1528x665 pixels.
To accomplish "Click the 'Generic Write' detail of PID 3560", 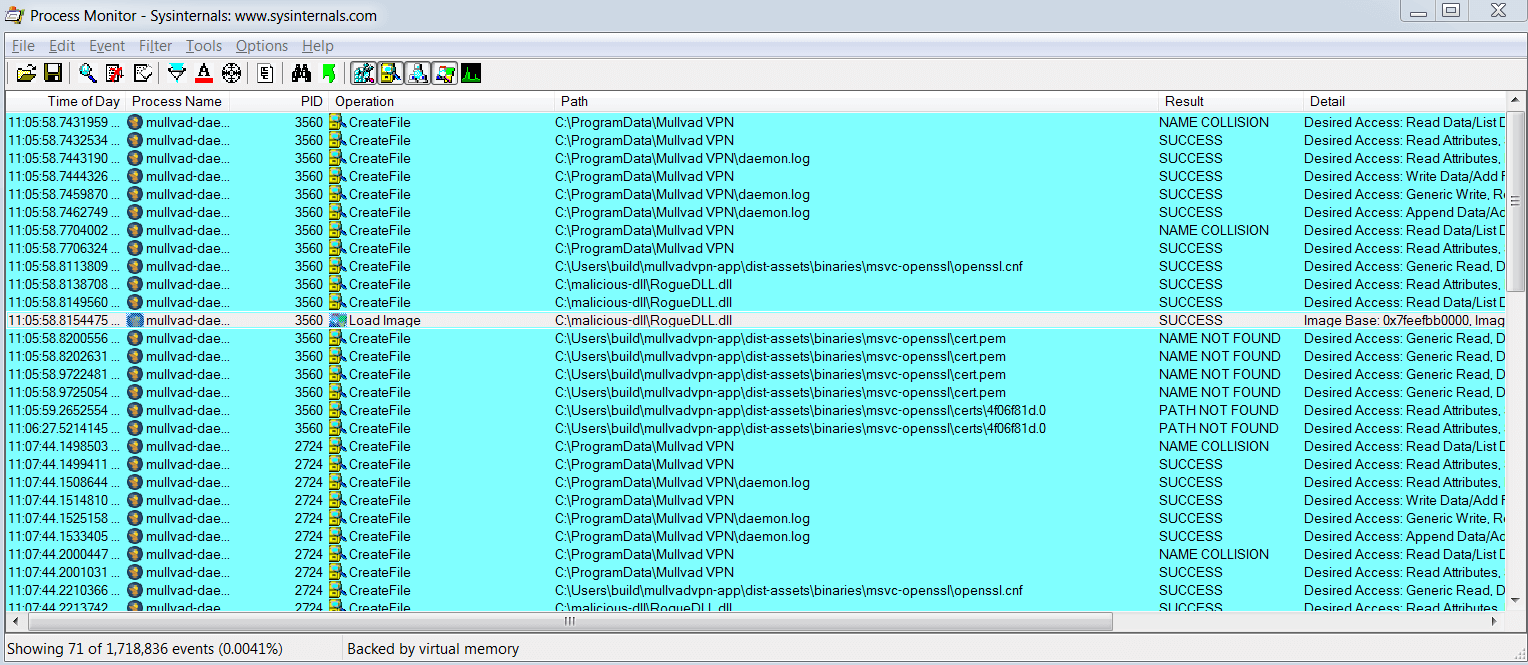I will (x=1404, y=194).
